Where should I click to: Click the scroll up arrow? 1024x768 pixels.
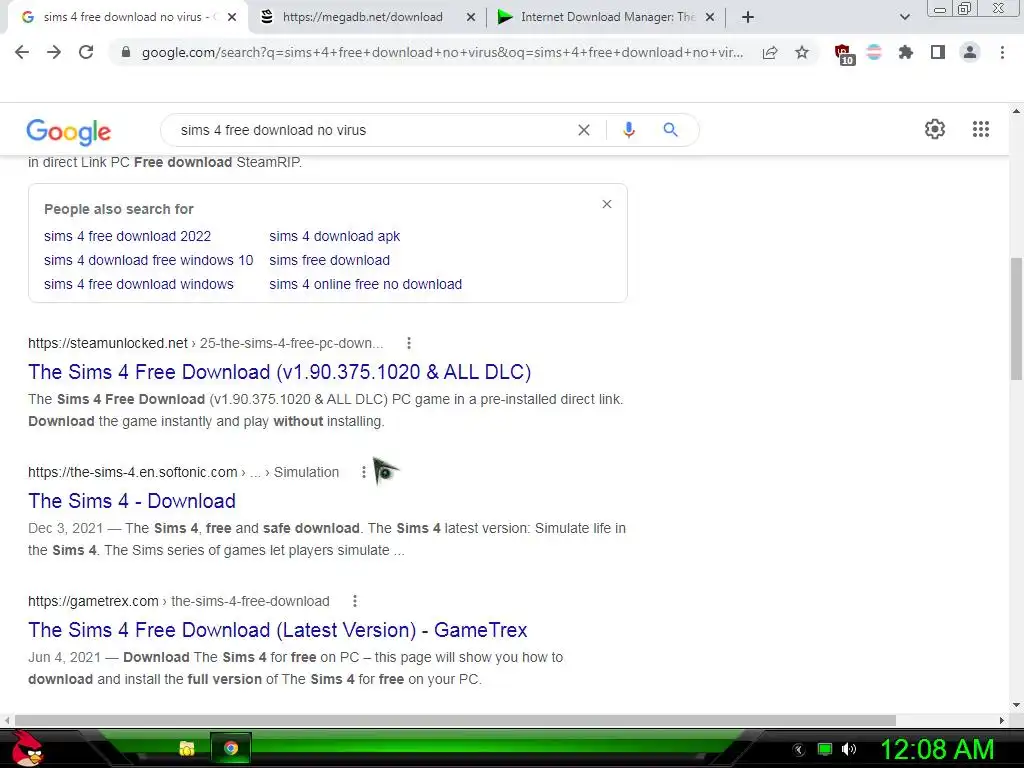[x=1016, y=112]
